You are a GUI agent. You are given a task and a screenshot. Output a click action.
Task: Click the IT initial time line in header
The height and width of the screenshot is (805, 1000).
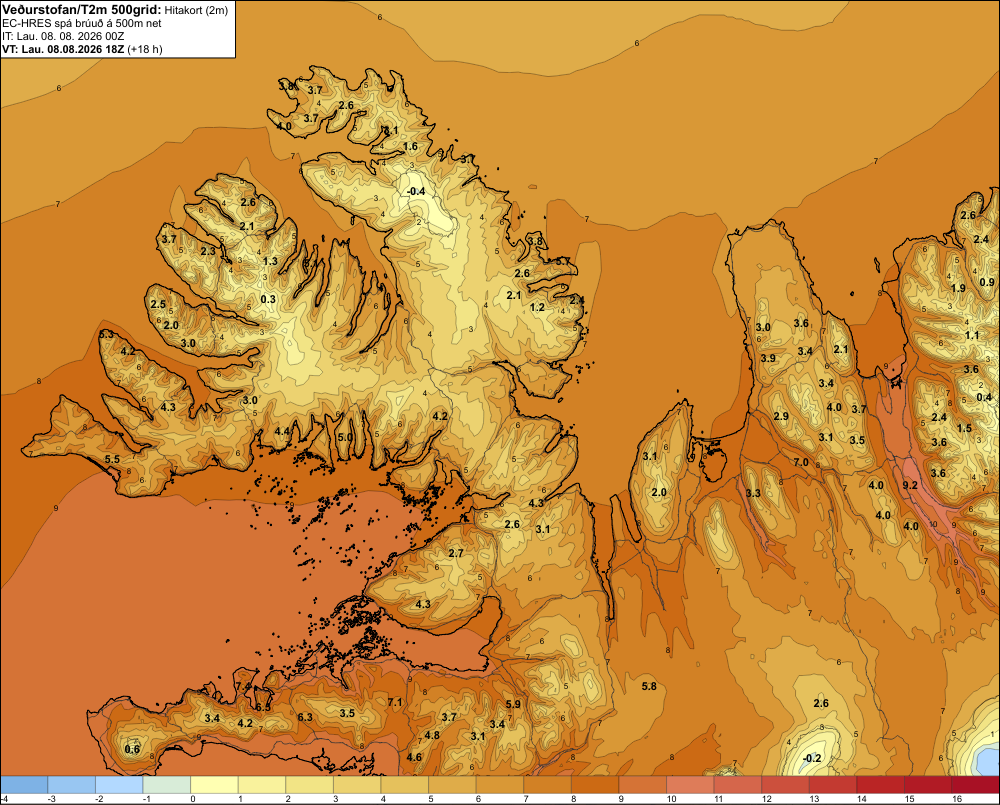point(63,36)
